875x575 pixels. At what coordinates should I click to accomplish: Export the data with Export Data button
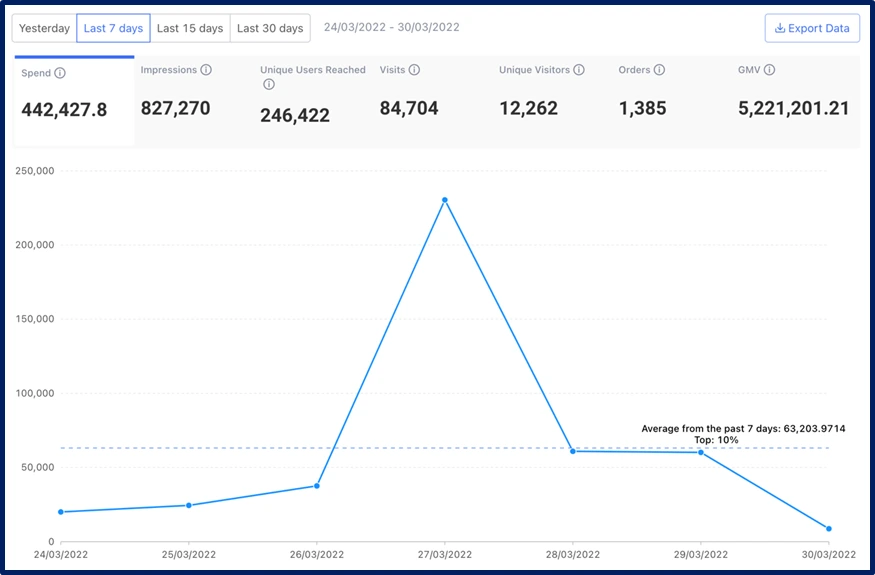(x=811, y=28)
